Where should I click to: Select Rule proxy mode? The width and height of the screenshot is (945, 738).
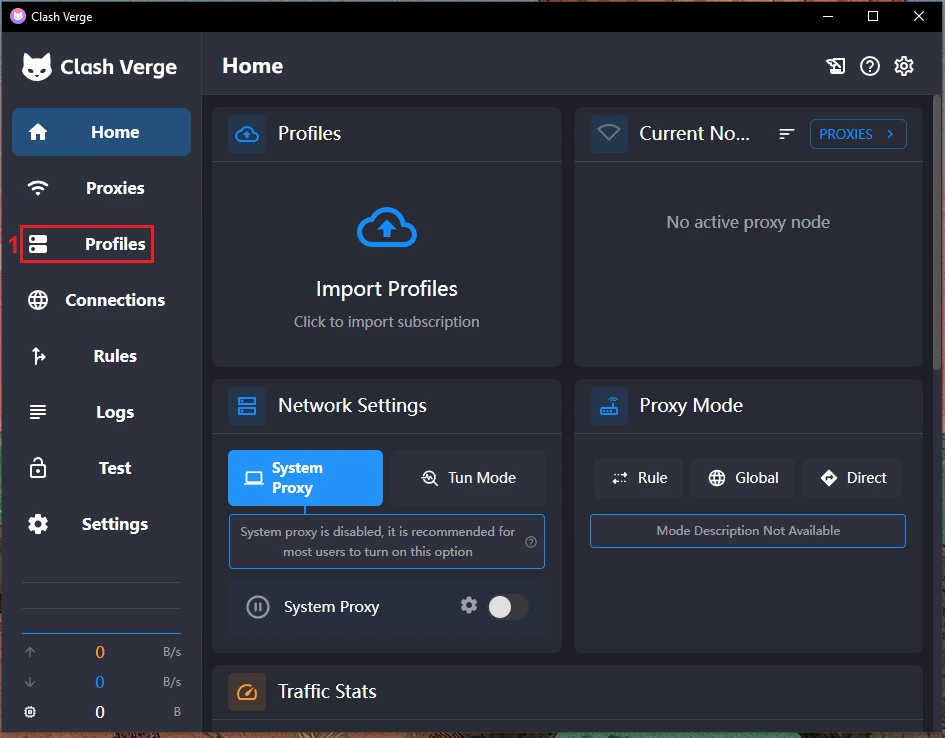click(639, 478)
